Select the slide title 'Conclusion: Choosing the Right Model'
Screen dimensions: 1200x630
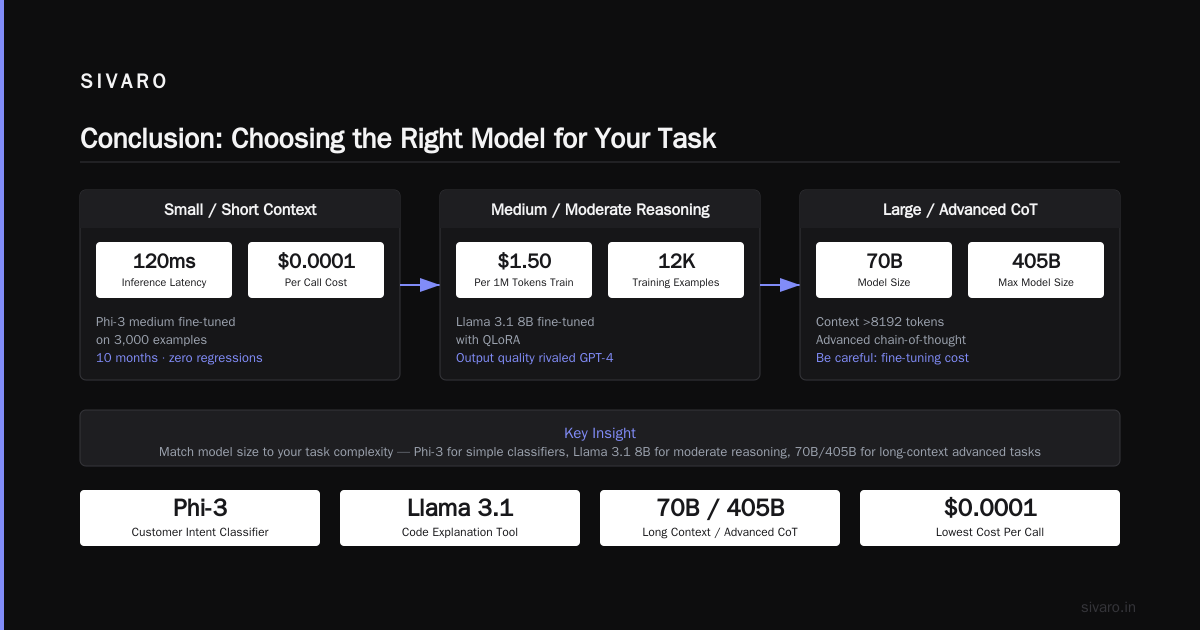(398, 138)
